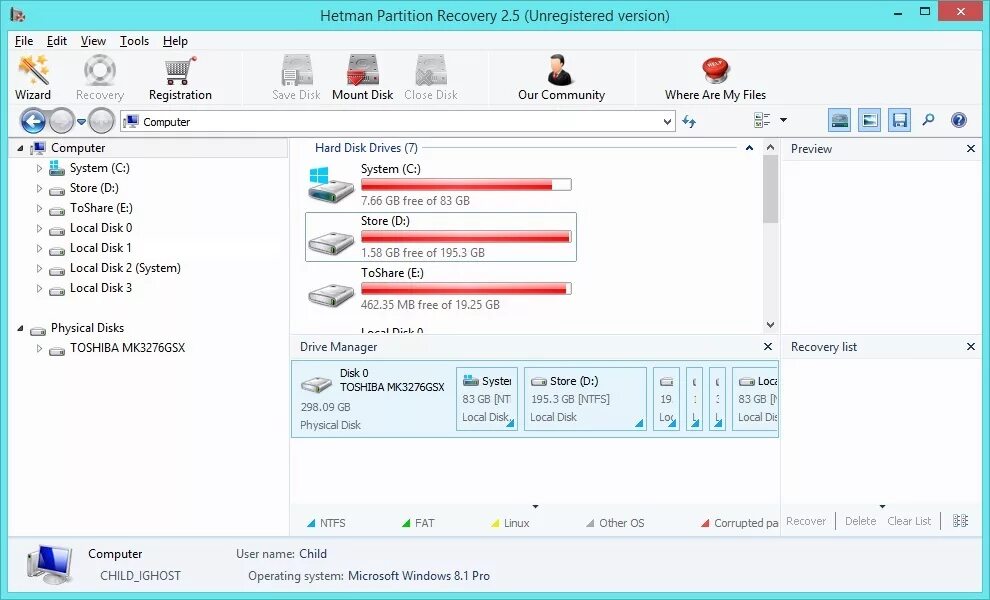Click drive list scroll down arrow

[x=770, y=325]
